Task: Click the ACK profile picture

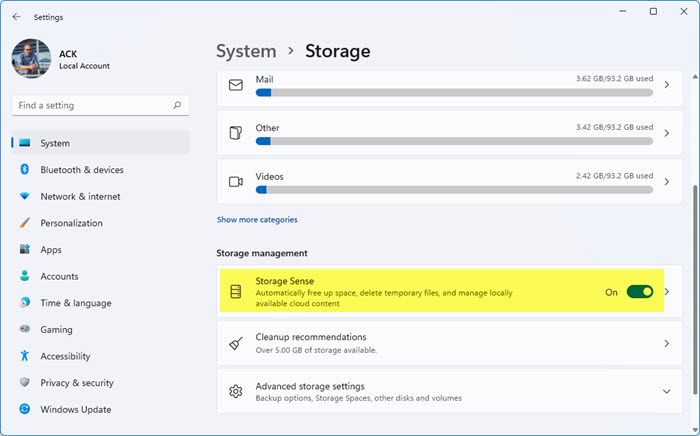Action: click(x=31, y=58)
